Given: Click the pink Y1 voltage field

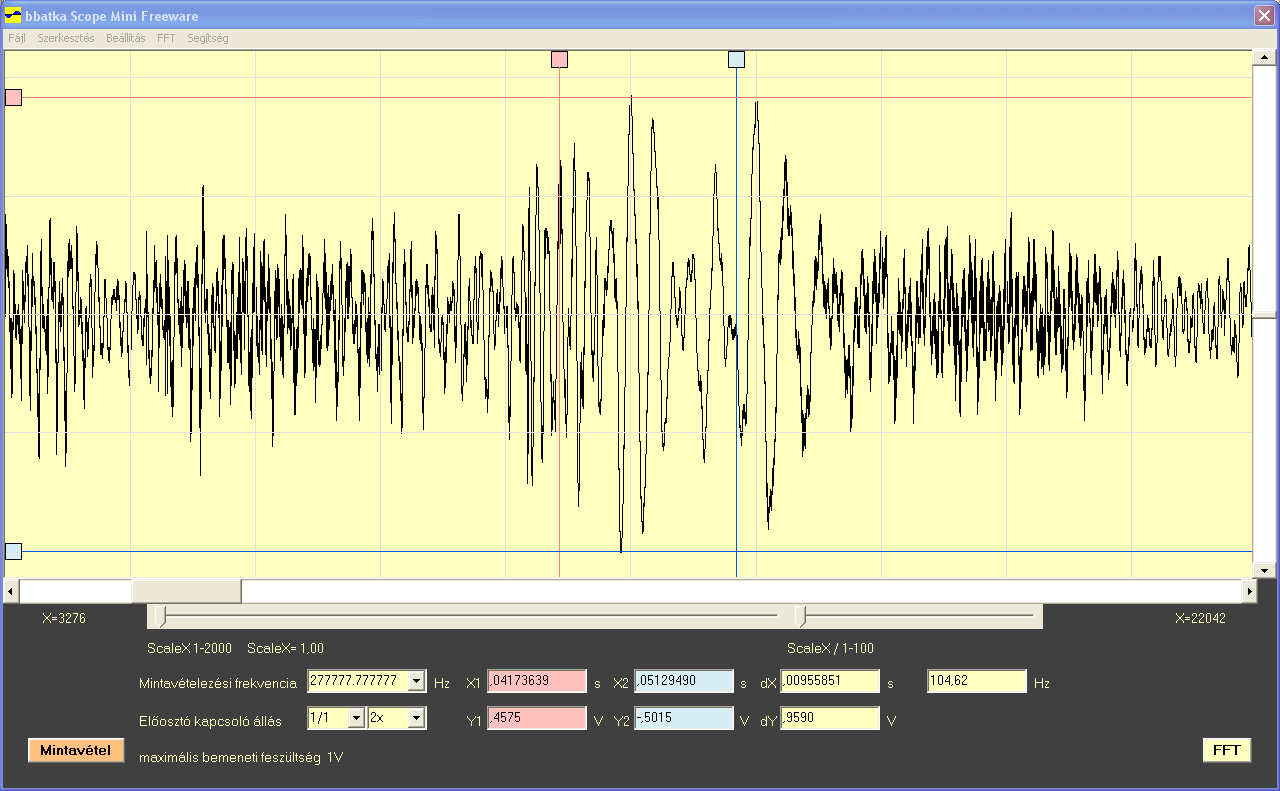Looking at the screenshot, I should (x=536, y=718).
